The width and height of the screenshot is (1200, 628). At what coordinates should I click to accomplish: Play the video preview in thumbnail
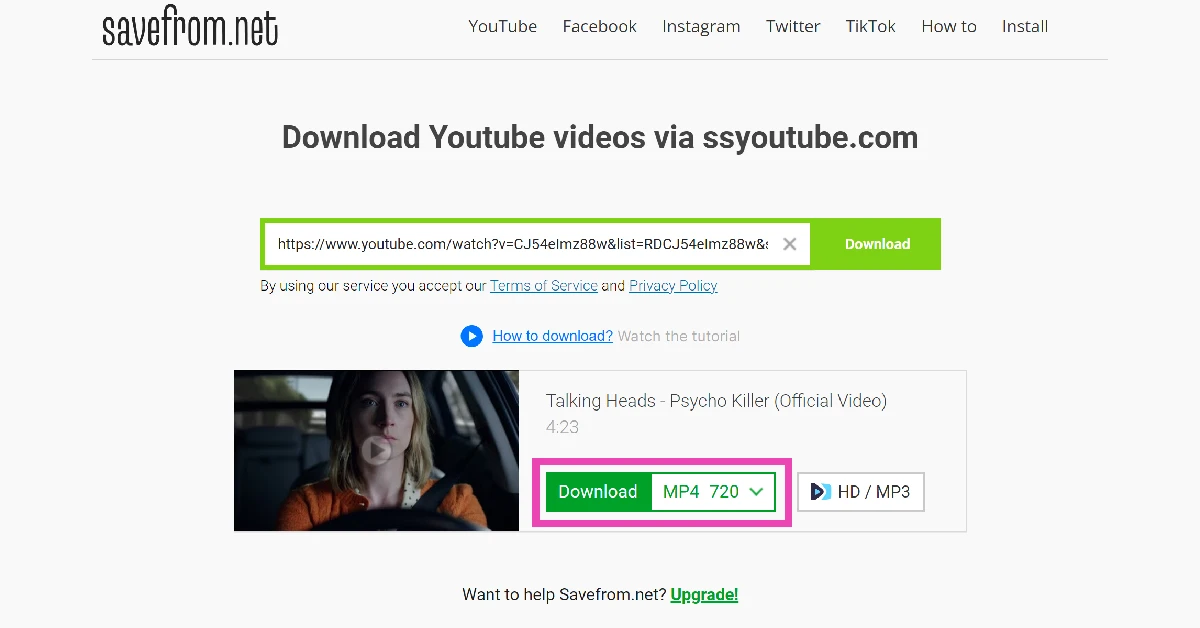point(377,451)
